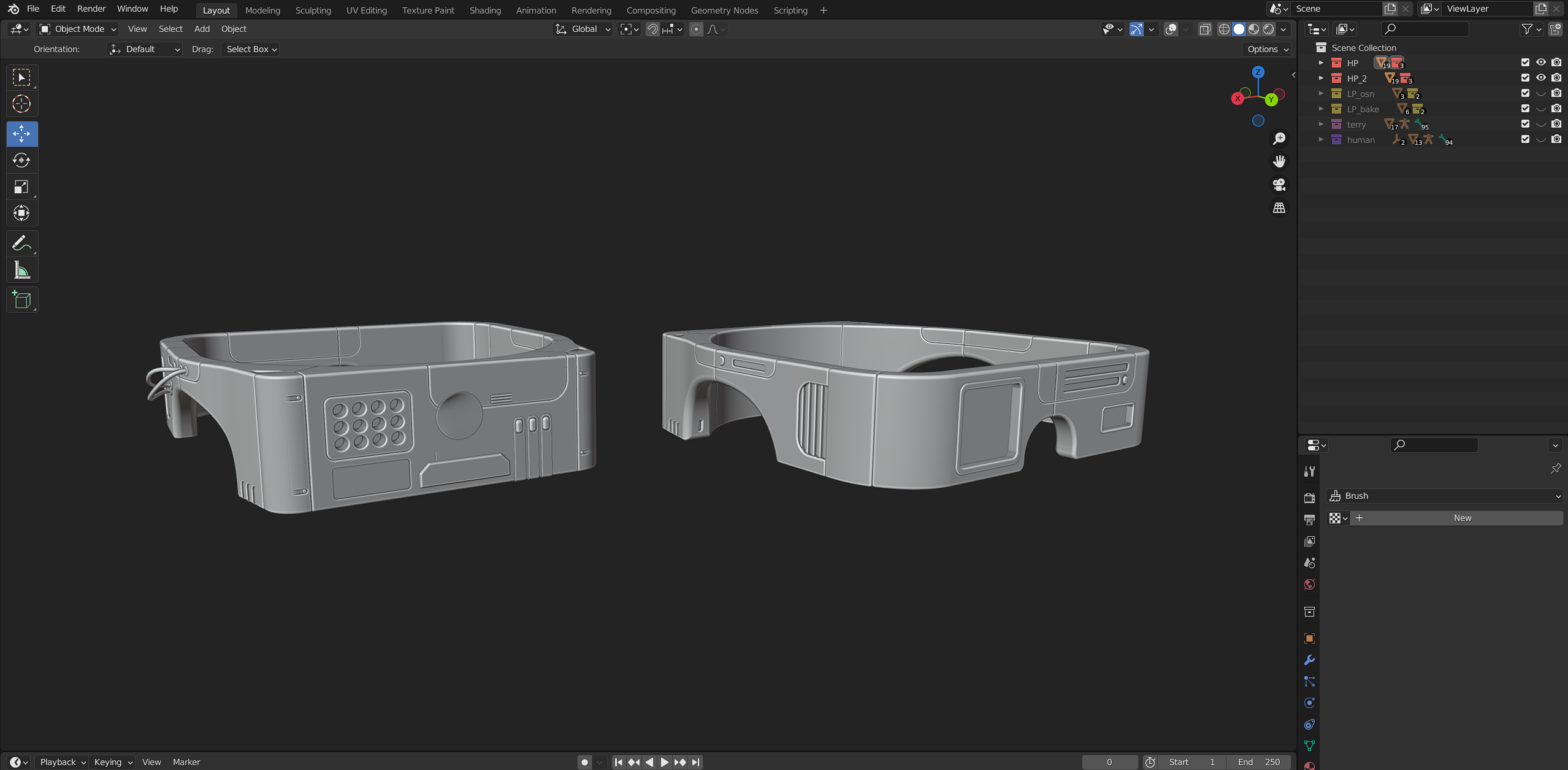The width and height of the screenshot is (1568, 770).
Task: Hide the HP collection with eye icon
Action: coord(1540,63)
